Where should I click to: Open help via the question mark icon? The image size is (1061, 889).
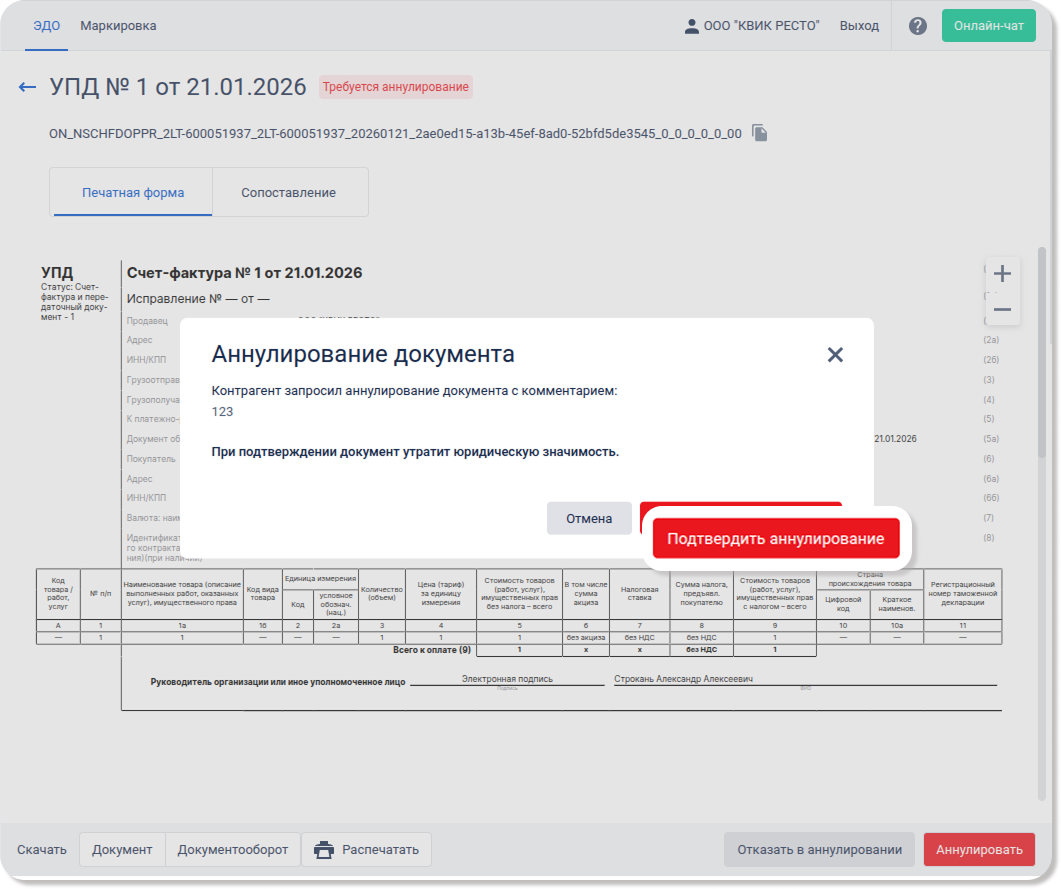click(x=917, y=26)
